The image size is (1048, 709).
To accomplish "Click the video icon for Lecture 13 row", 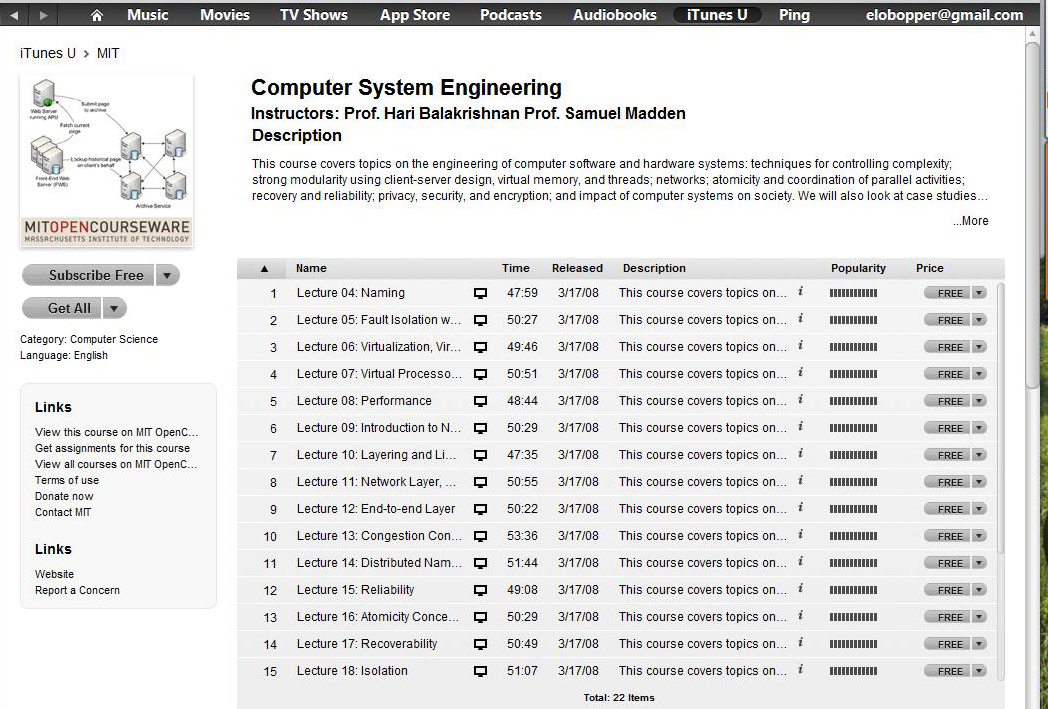I will point(480,536).
